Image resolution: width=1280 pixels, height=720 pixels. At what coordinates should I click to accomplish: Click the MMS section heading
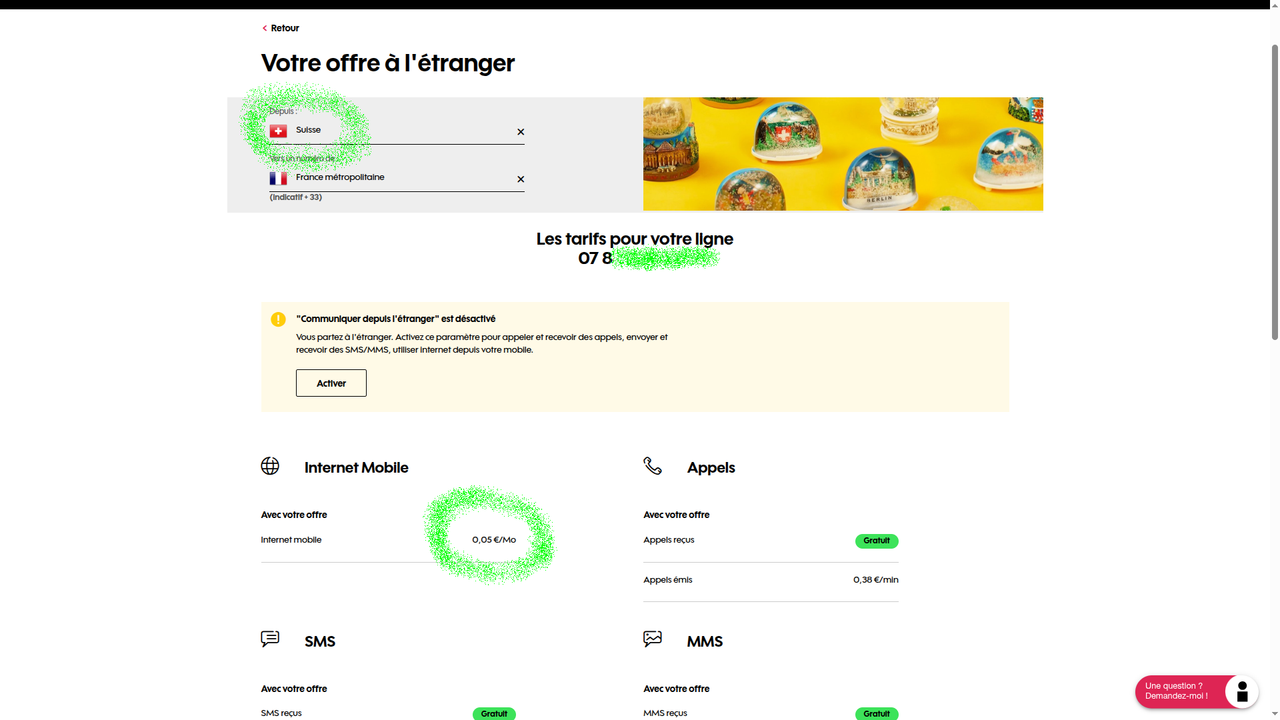click(x=705, y=642)
